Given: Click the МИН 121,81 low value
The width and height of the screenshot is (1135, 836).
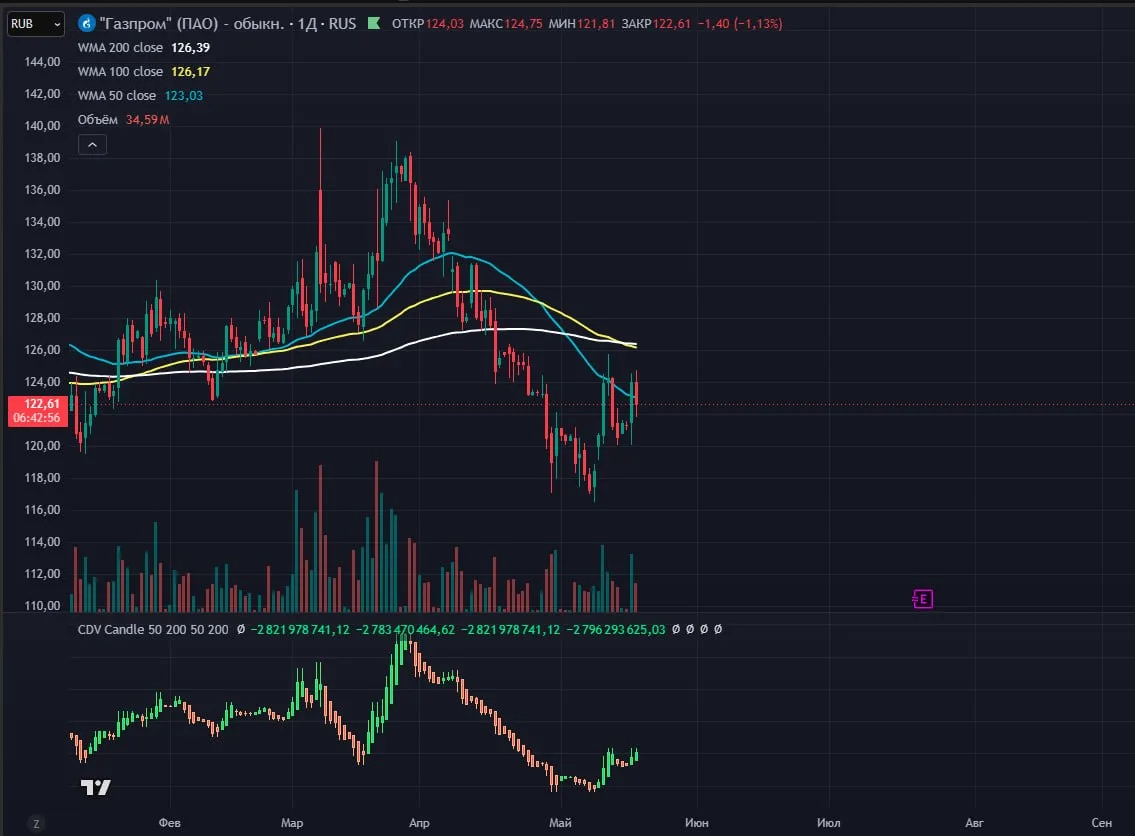Looking at the screenshot, I should tap(582, 24).
